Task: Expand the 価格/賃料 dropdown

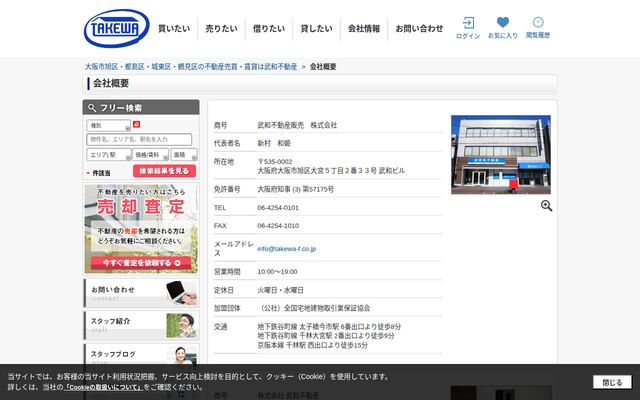Action: click(150, 155)
